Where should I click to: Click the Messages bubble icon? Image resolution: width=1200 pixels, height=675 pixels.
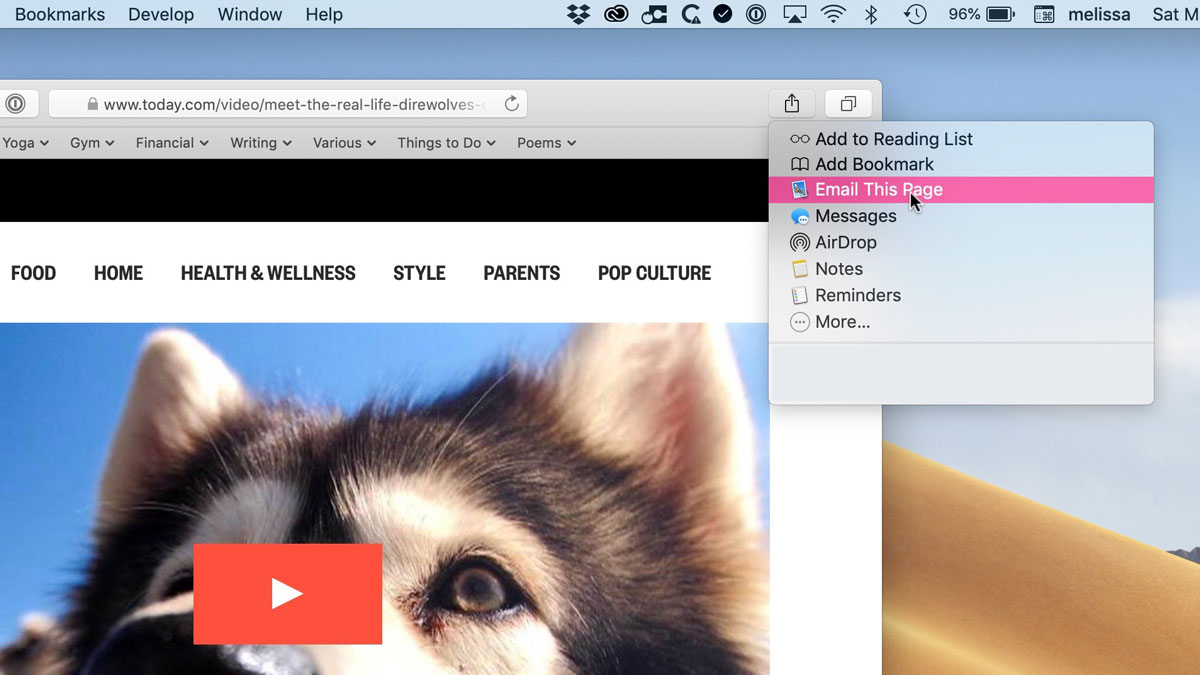(799, 216)
